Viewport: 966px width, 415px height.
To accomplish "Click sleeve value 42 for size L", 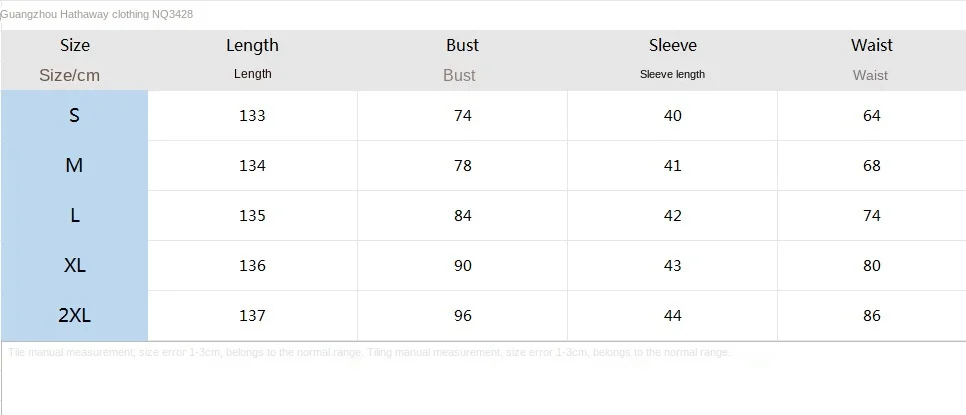I will [x=673, y=216].
